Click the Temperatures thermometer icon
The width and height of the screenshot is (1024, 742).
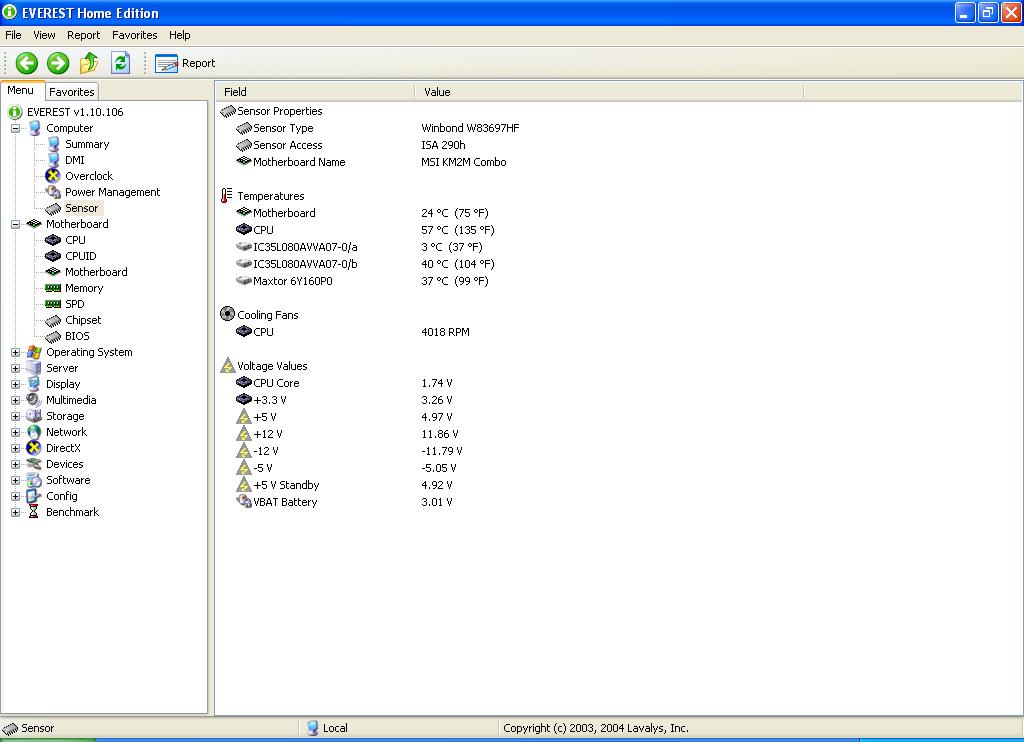(227, 195)
